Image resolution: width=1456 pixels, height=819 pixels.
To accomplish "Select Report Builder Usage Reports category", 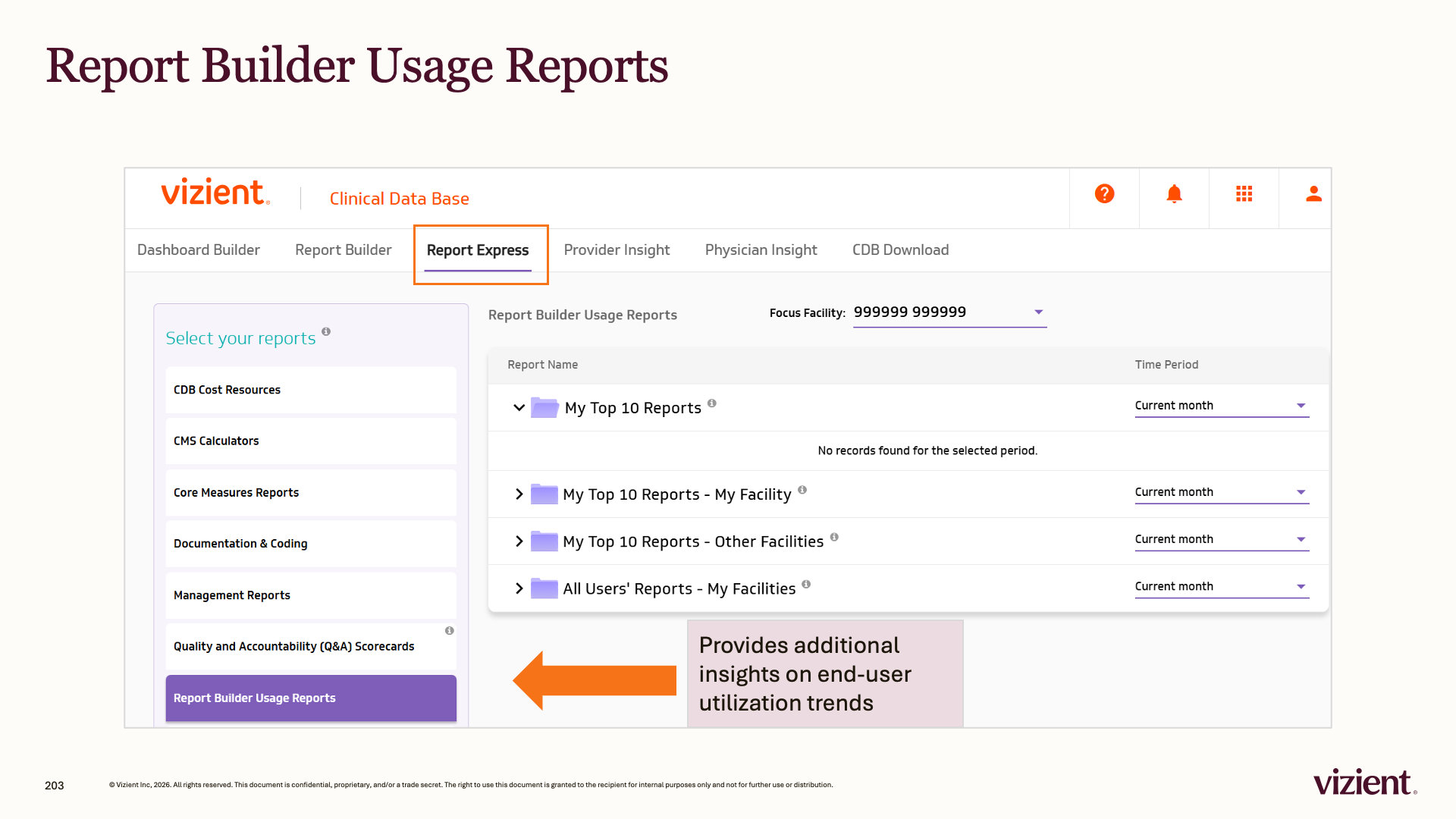I will coord(311,698).
